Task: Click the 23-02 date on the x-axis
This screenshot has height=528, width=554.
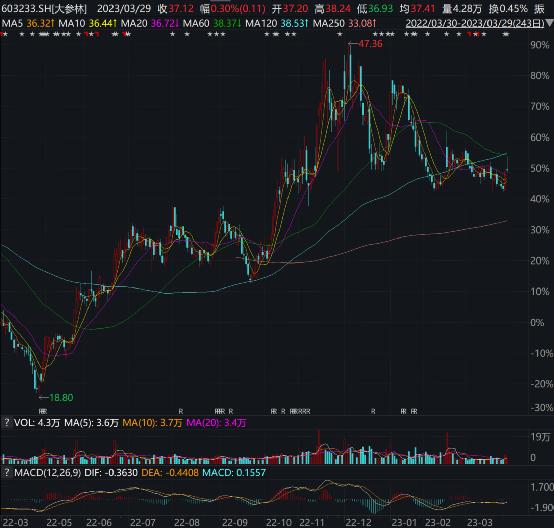Action: [437, 523]
